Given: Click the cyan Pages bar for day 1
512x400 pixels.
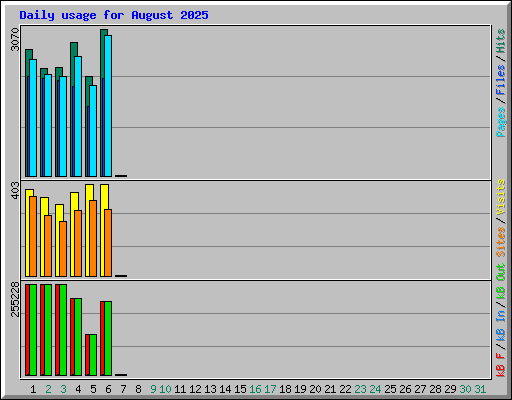Looking at the screenshot, I should click(x=33, y=118).
